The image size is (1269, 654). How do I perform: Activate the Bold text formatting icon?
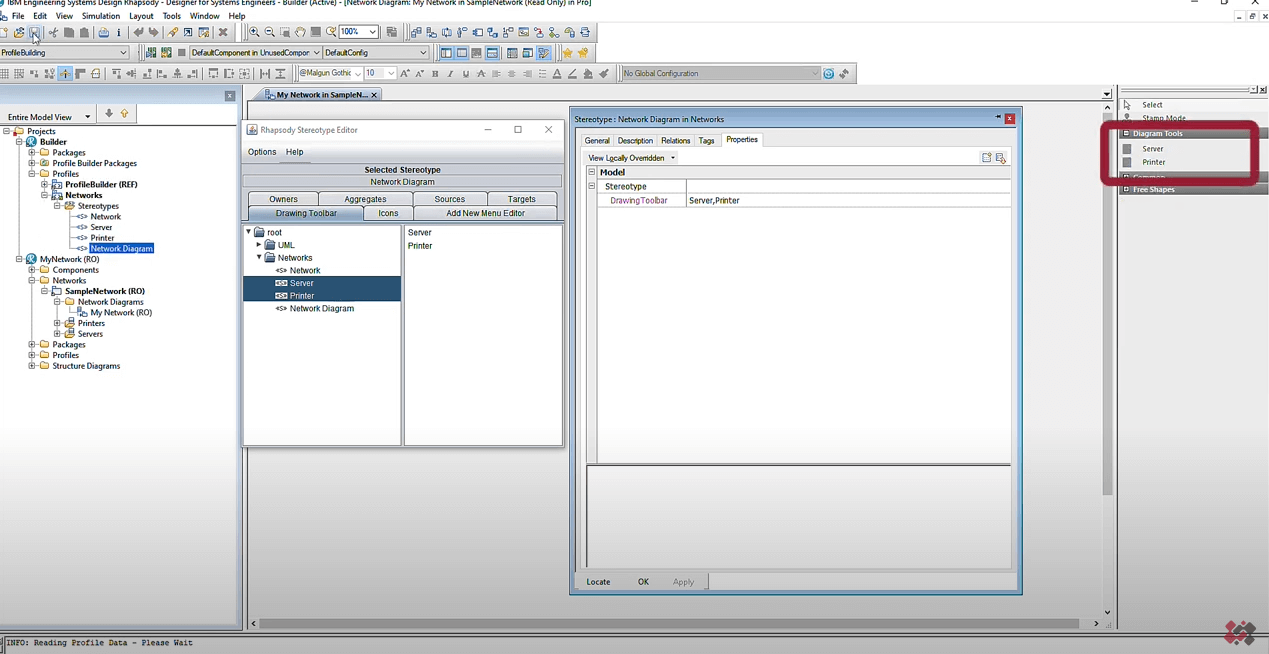point(435,73)
